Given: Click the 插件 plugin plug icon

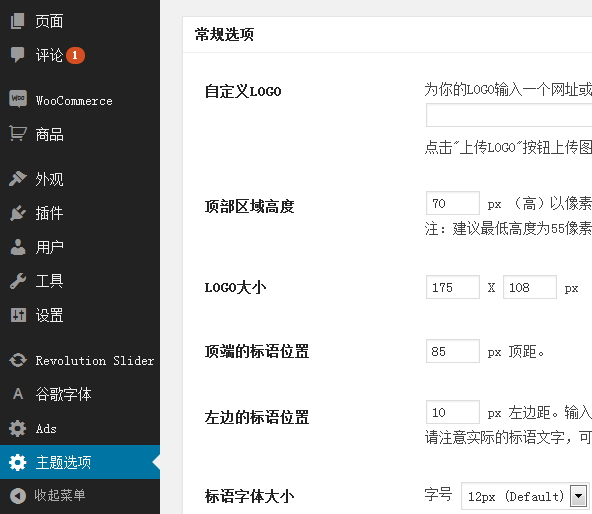Looking at the screenshot, I should 17,213.
